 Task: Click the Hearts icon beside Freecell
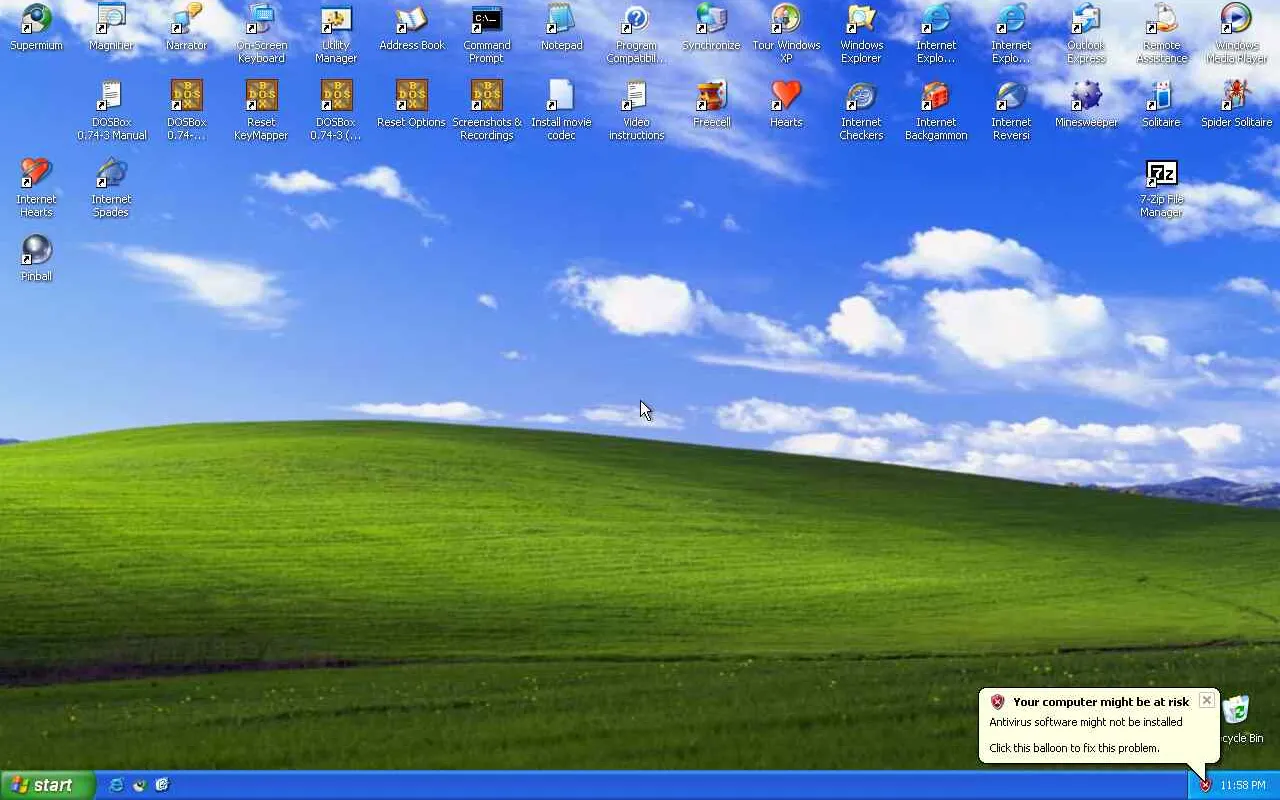click(x=786, y=105)
